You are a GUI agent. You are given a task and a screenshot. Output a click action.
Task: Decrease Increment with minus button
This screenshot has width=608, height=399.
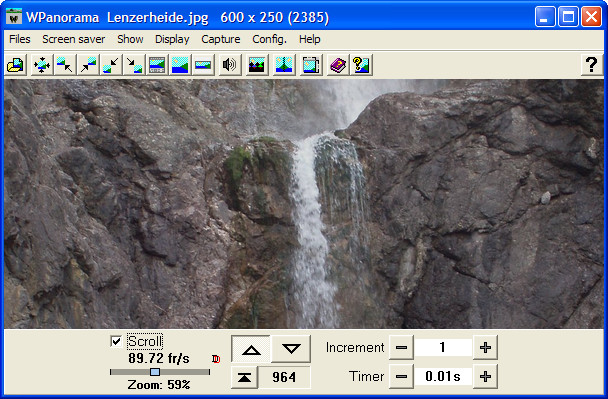[401, 347]
